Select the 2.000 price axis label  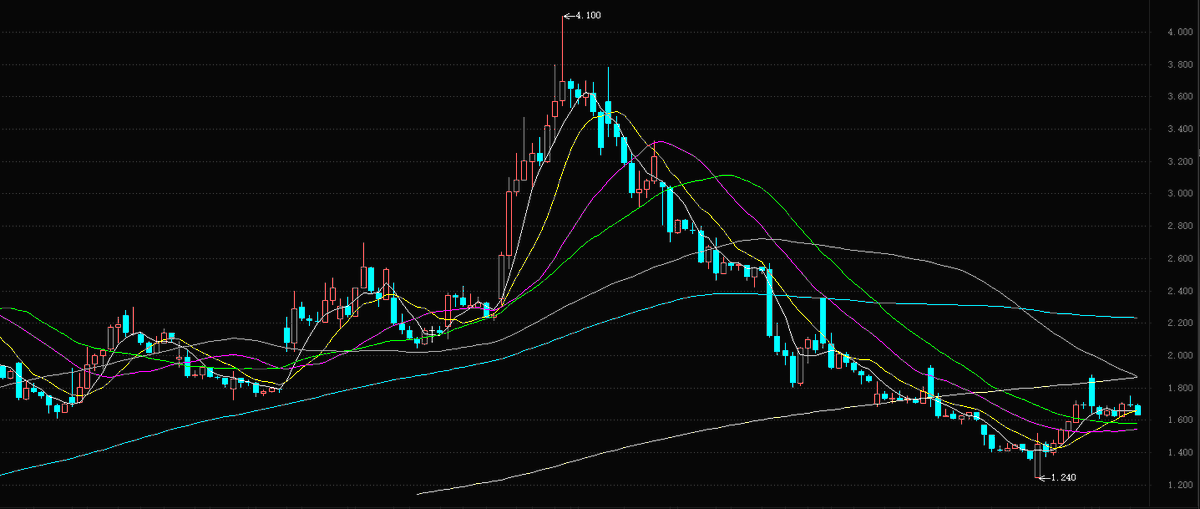point(1180,356)
